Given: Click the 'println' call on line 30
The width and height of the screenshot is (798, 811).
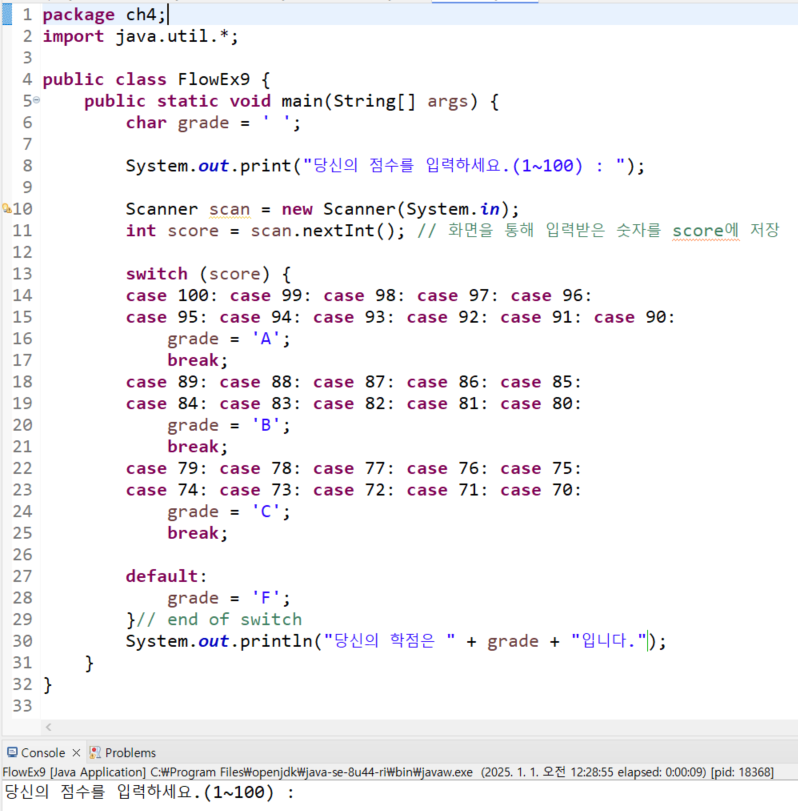Looking at the screenshot, I should pos(276,641).
